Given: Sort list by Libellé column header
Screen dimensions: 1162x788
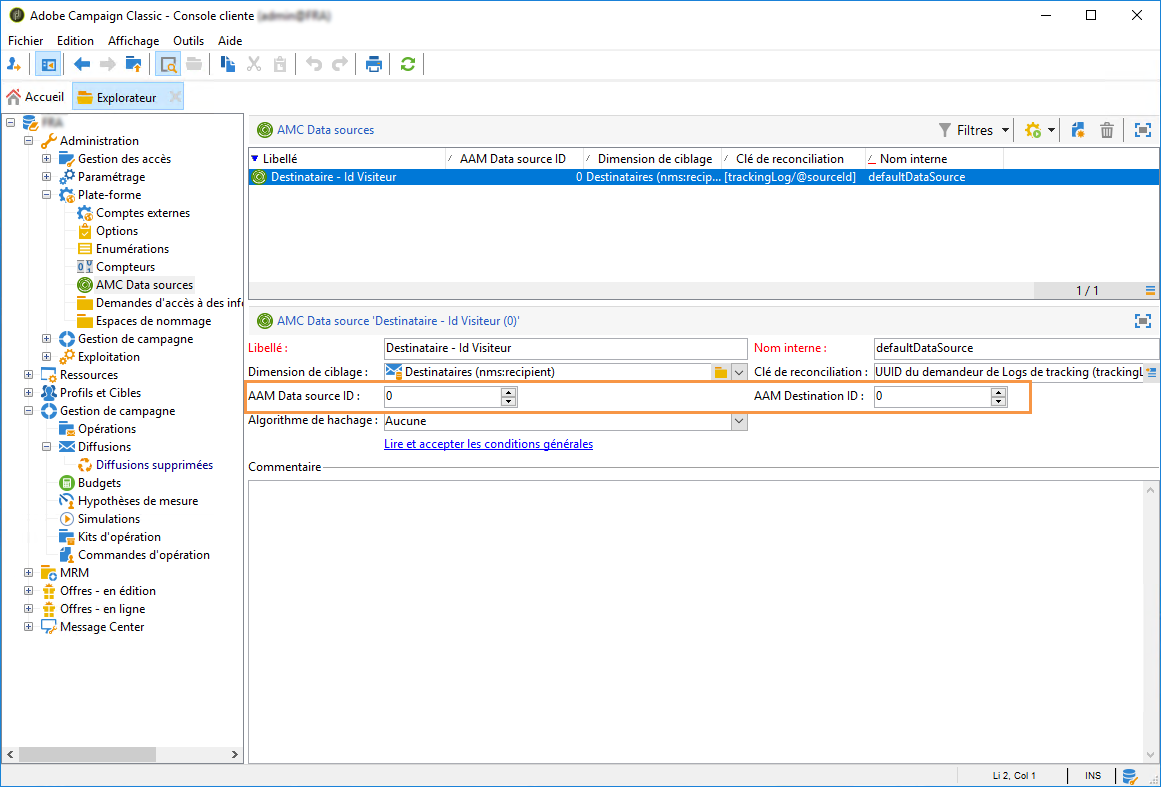Looking at the screenshot, I should coord(347,159).
